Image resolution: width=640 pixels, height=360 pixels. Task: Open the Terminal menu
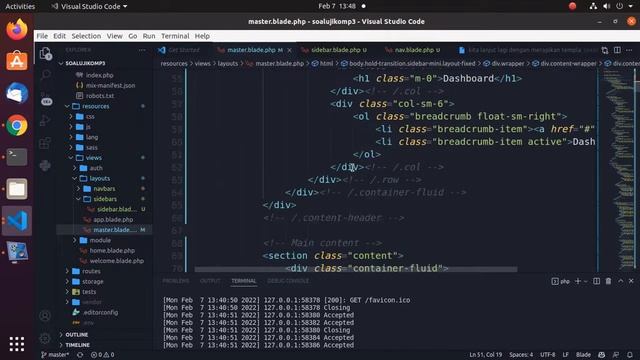click(175, 36)
